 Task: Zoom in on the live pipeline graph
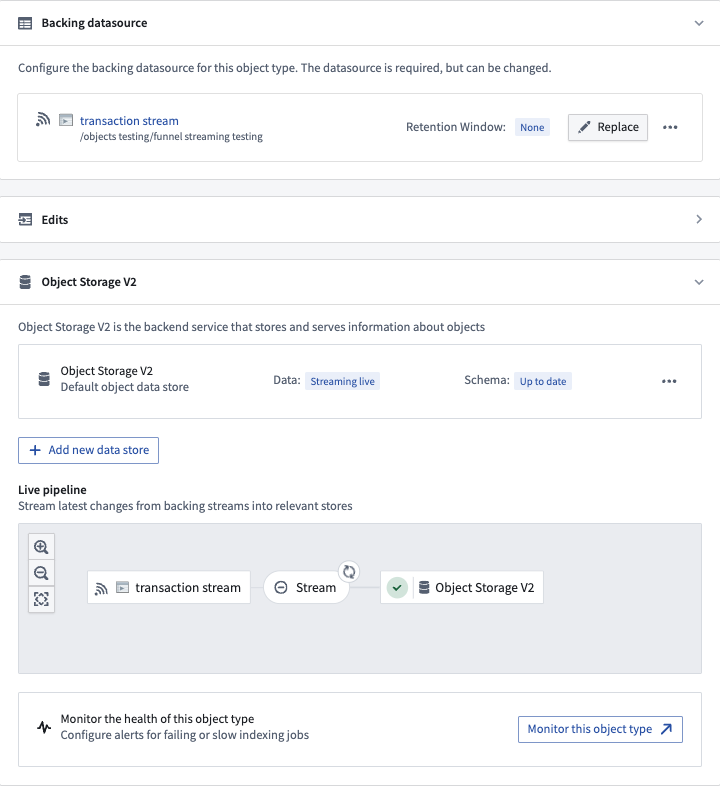[x=41, y=547]
